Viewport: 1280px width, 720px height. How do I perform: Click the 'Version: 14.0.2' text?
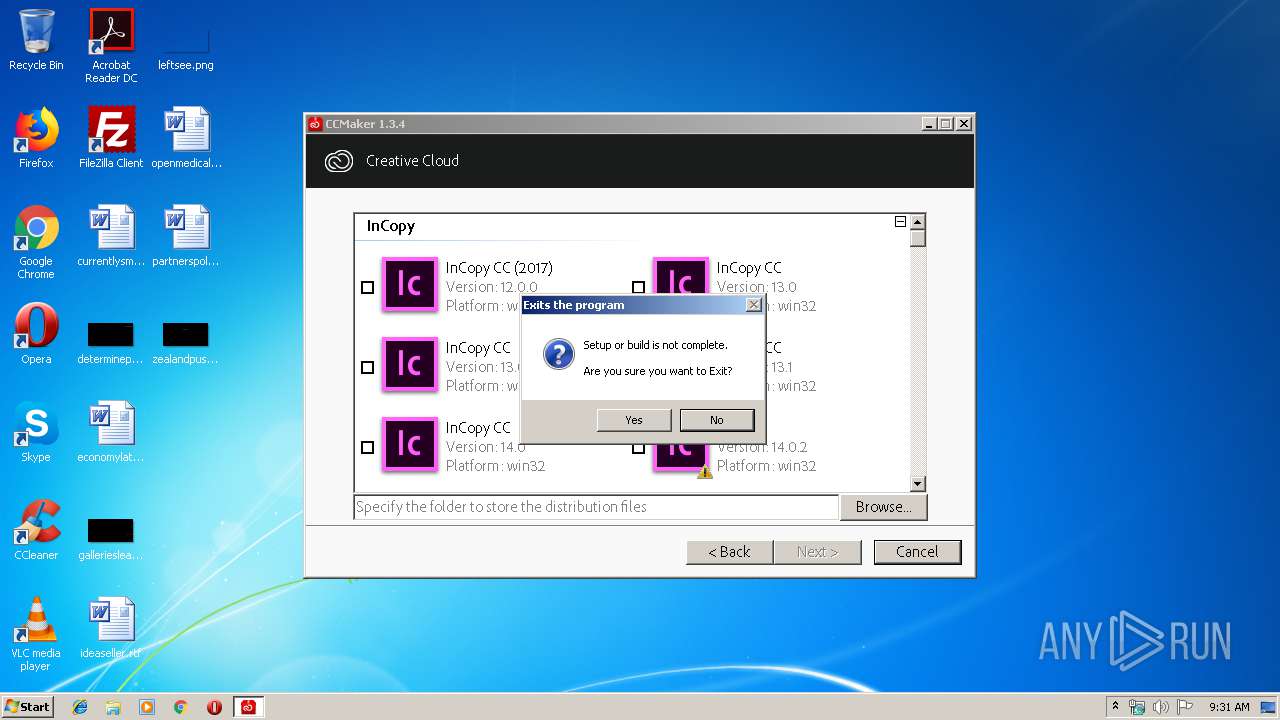point(762,447)
